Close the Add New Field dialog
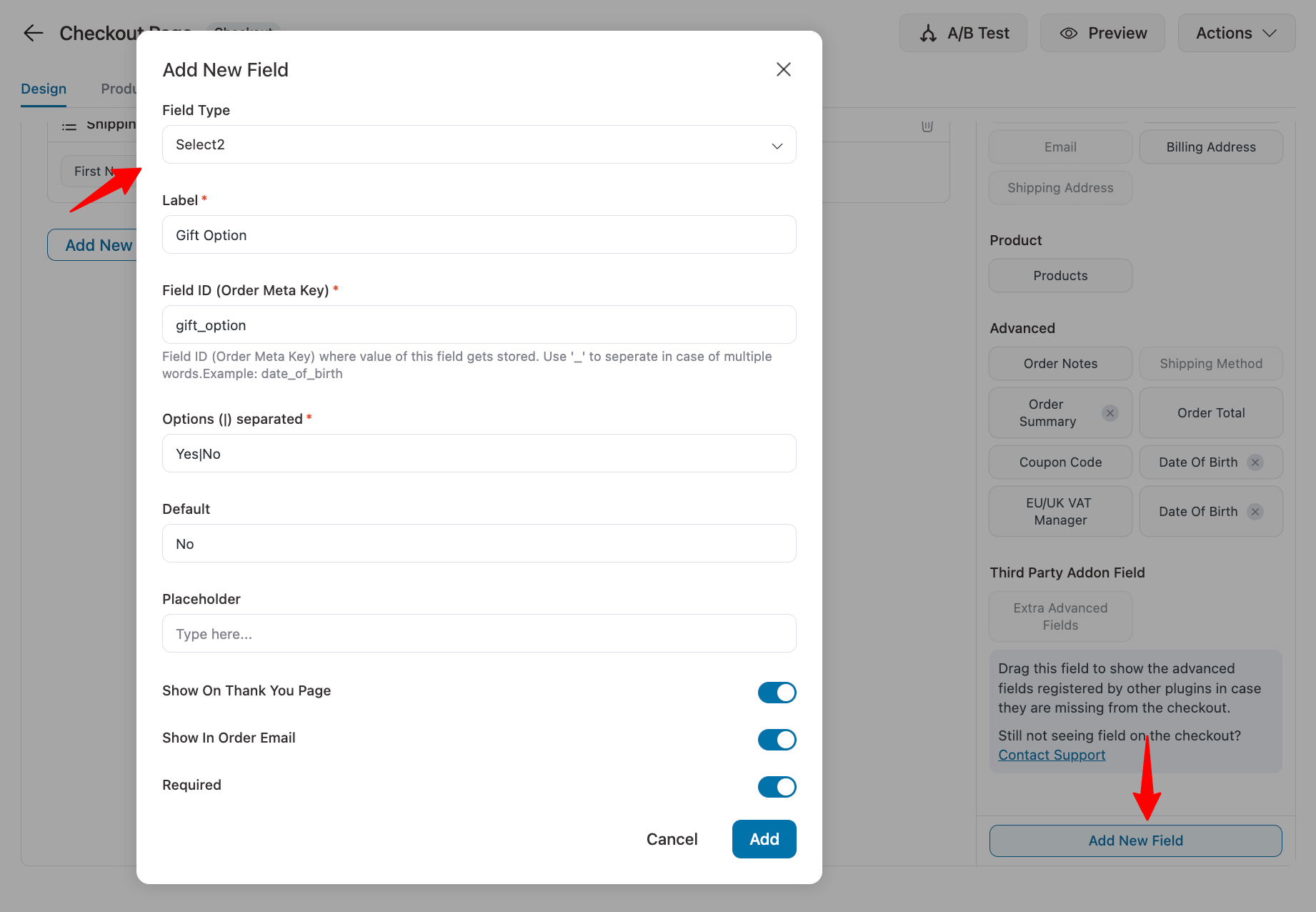Viewport: 1316px width, 912px height. tap(783, 69)
